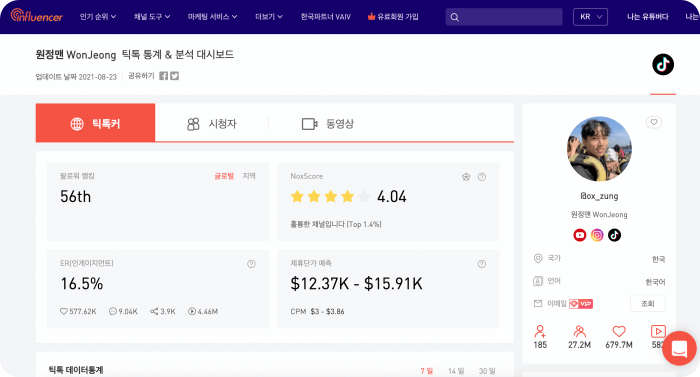Select the 7 일 period
Screen dimensions: 700x377
[x=426, y=371]
